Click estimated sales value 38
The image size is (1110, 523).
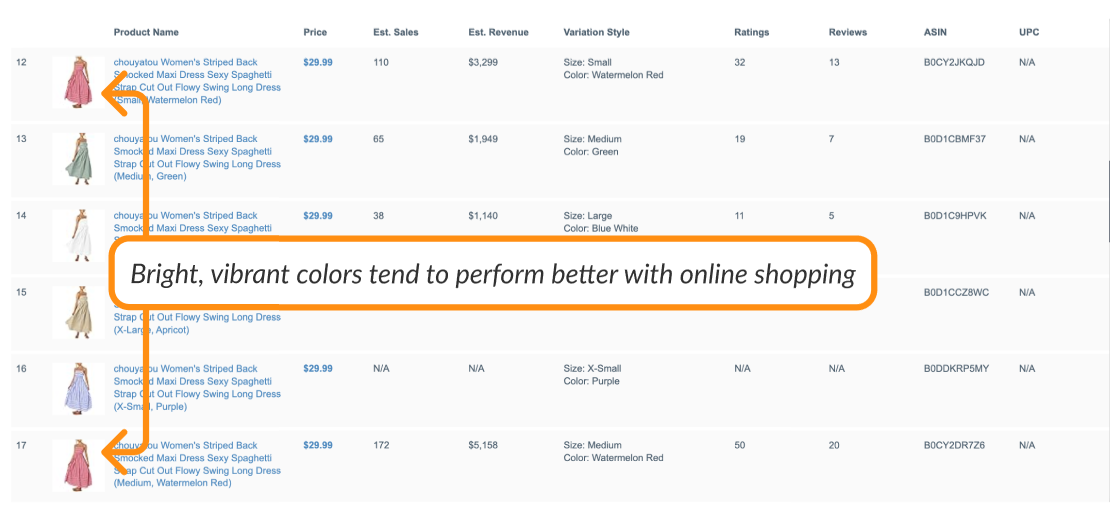coord(379,215)
